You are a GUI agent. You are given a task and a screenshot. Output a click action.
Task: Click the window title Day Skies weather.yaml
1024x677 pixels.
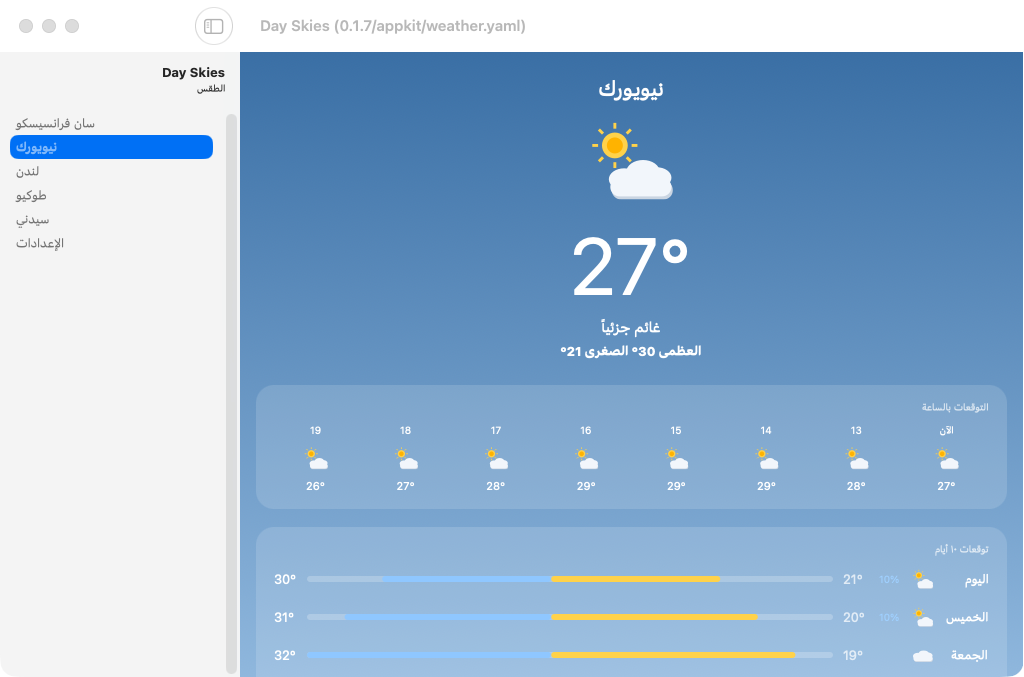tap(392, 26)
